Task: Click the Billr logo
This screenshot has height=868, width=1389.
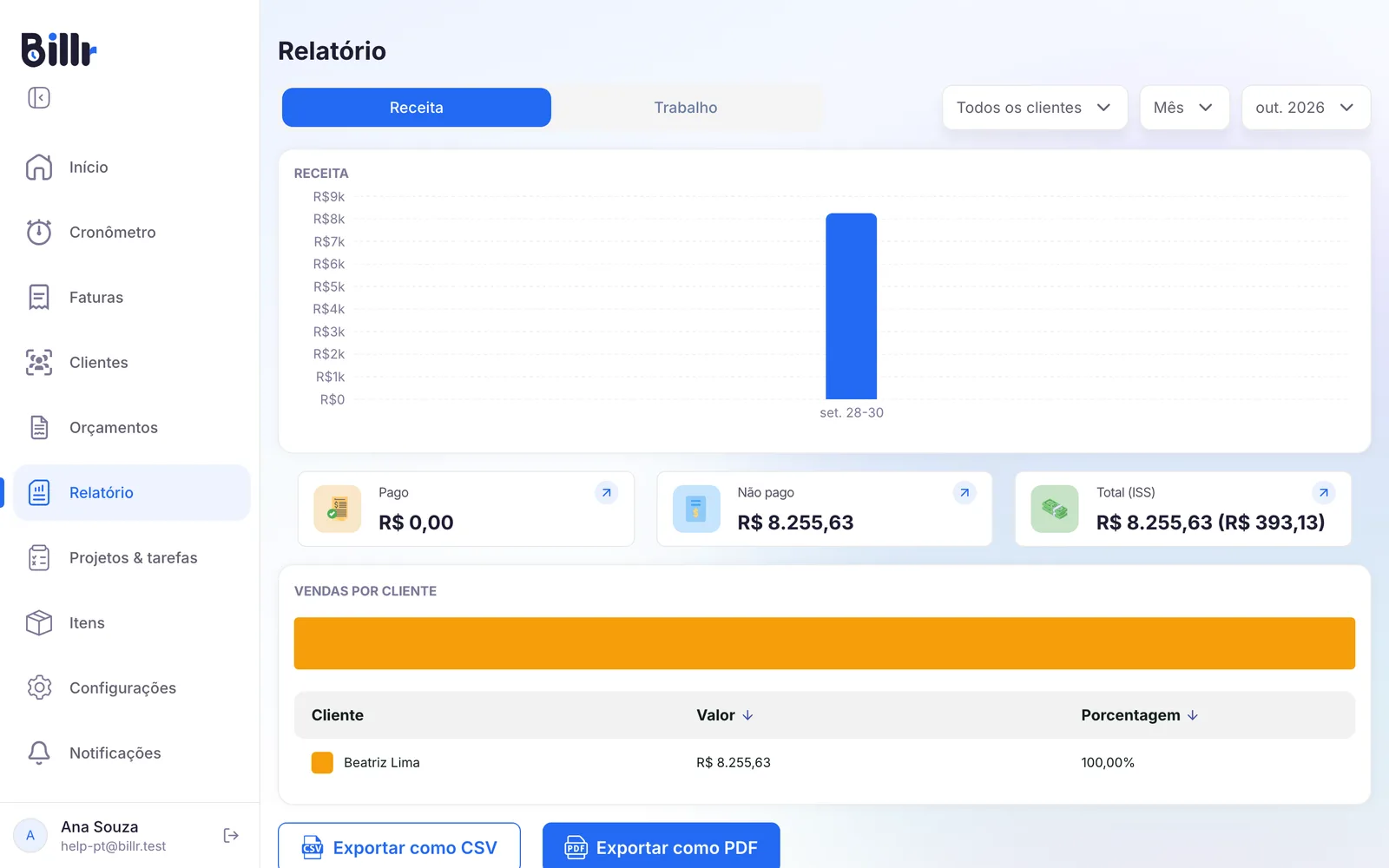Action: coord(58,49)
